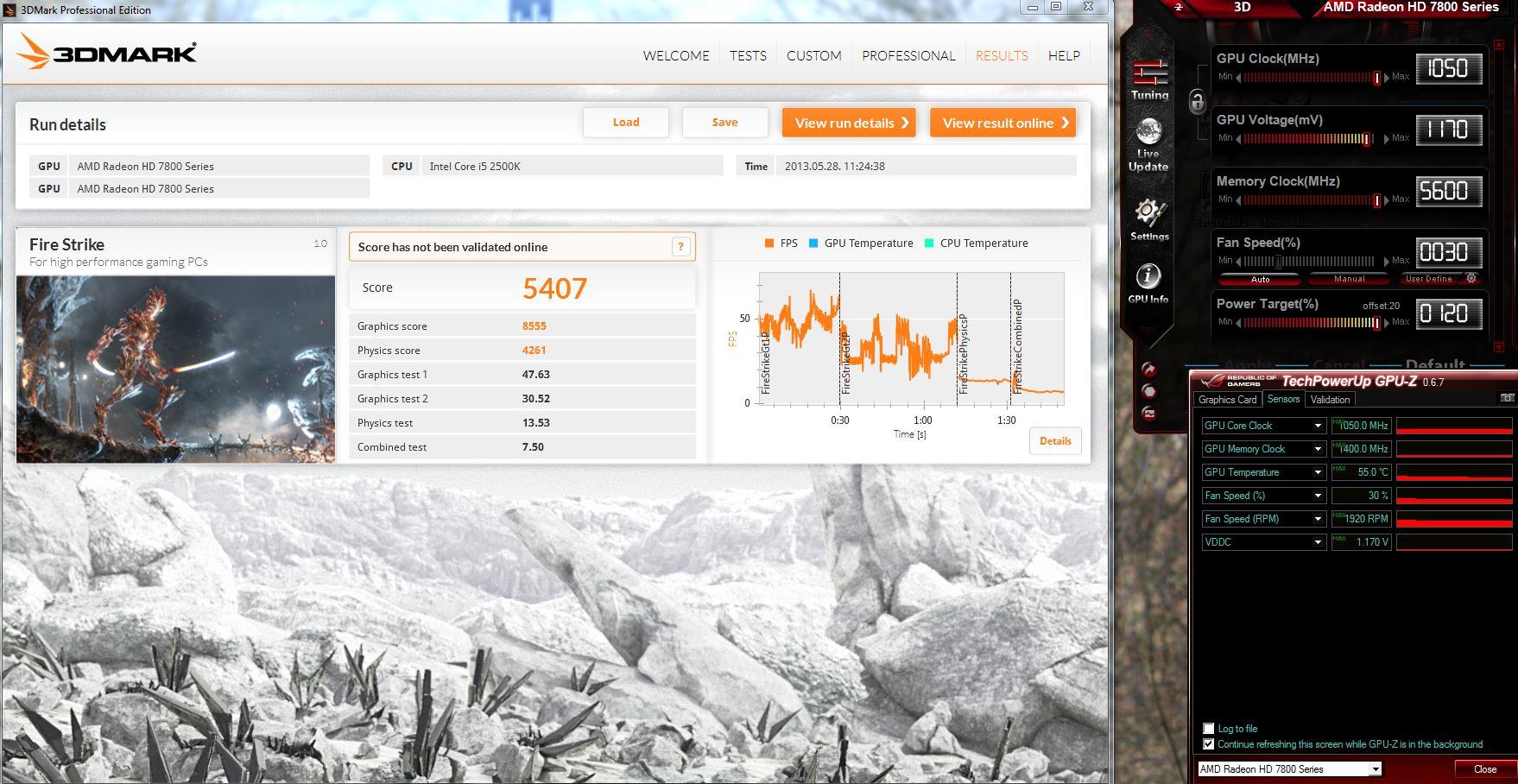The image size is (1518, 784).
Task: Open the HELP tab in 3DMark
Action: point(1064,55)
